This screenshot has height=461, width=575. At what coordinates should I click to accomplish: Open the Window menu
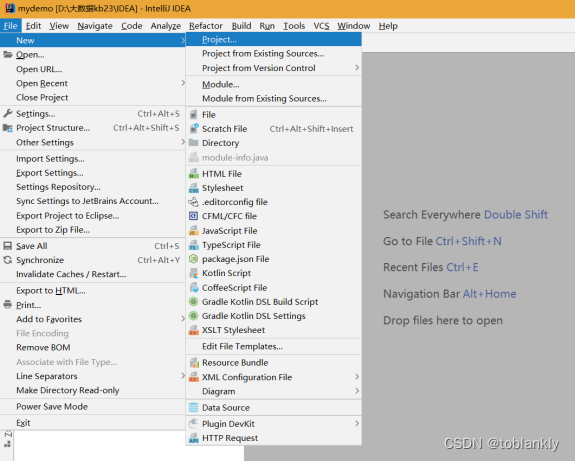point(354,26)
